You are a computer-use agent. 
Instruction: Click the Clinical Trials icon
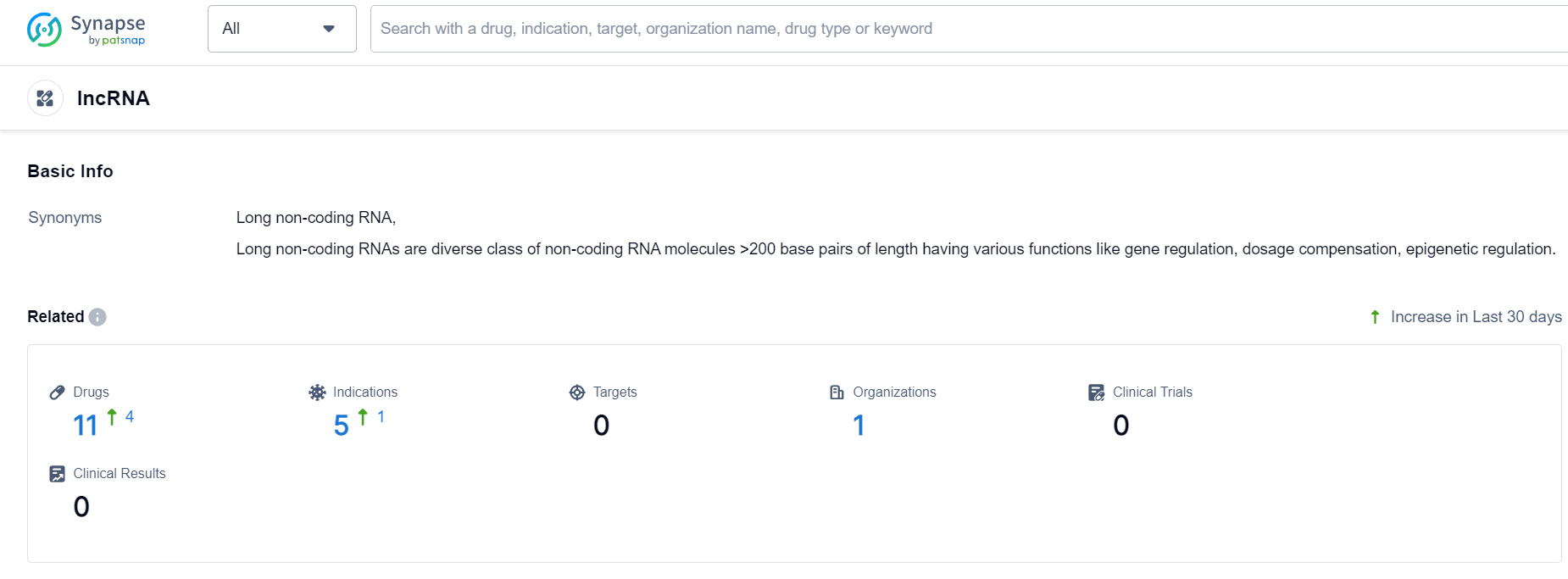click(1097, 392)
